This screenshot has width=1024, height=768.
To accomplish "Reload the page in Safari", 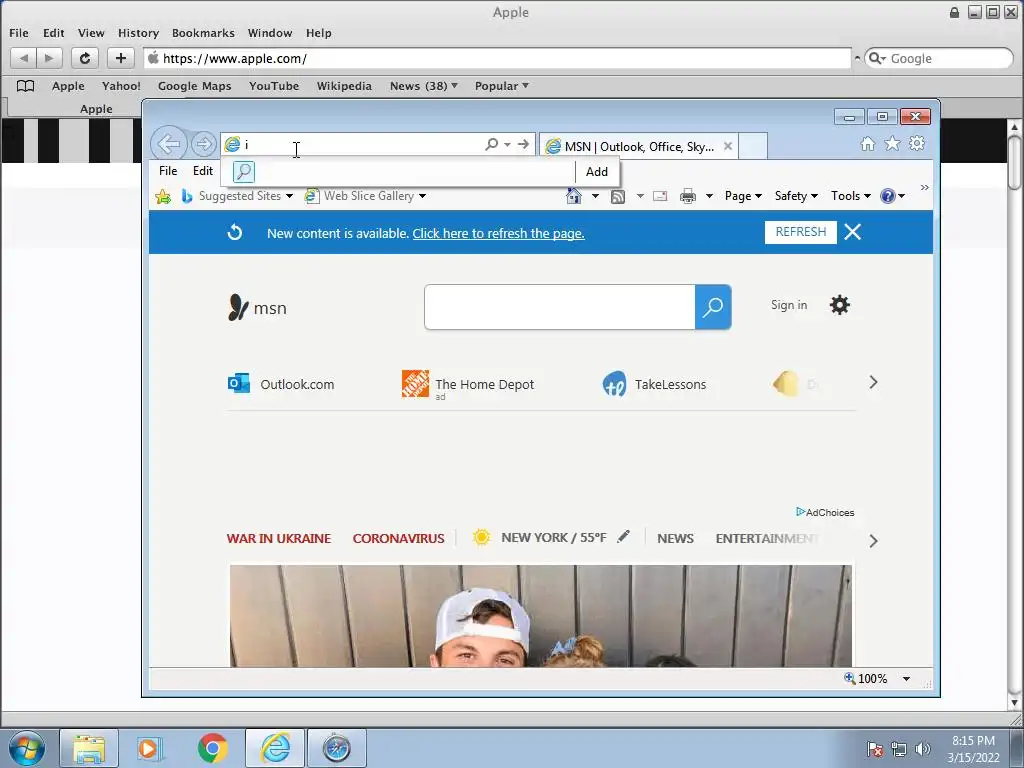I will [x=85, y=58].
